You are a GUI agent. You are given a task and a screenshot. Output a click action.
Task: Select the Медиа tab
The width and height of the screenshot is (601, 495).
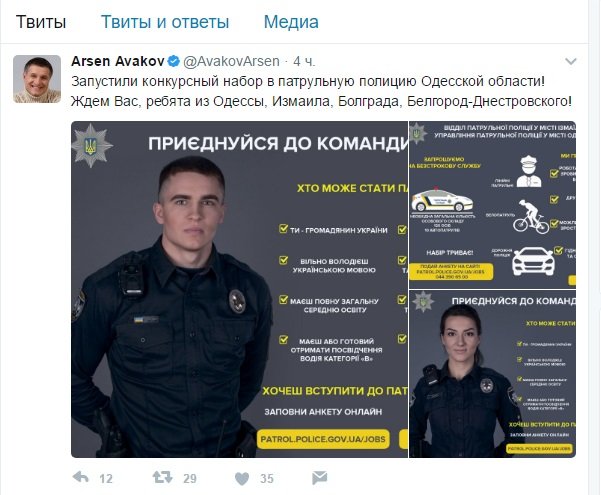pos(291,22)
